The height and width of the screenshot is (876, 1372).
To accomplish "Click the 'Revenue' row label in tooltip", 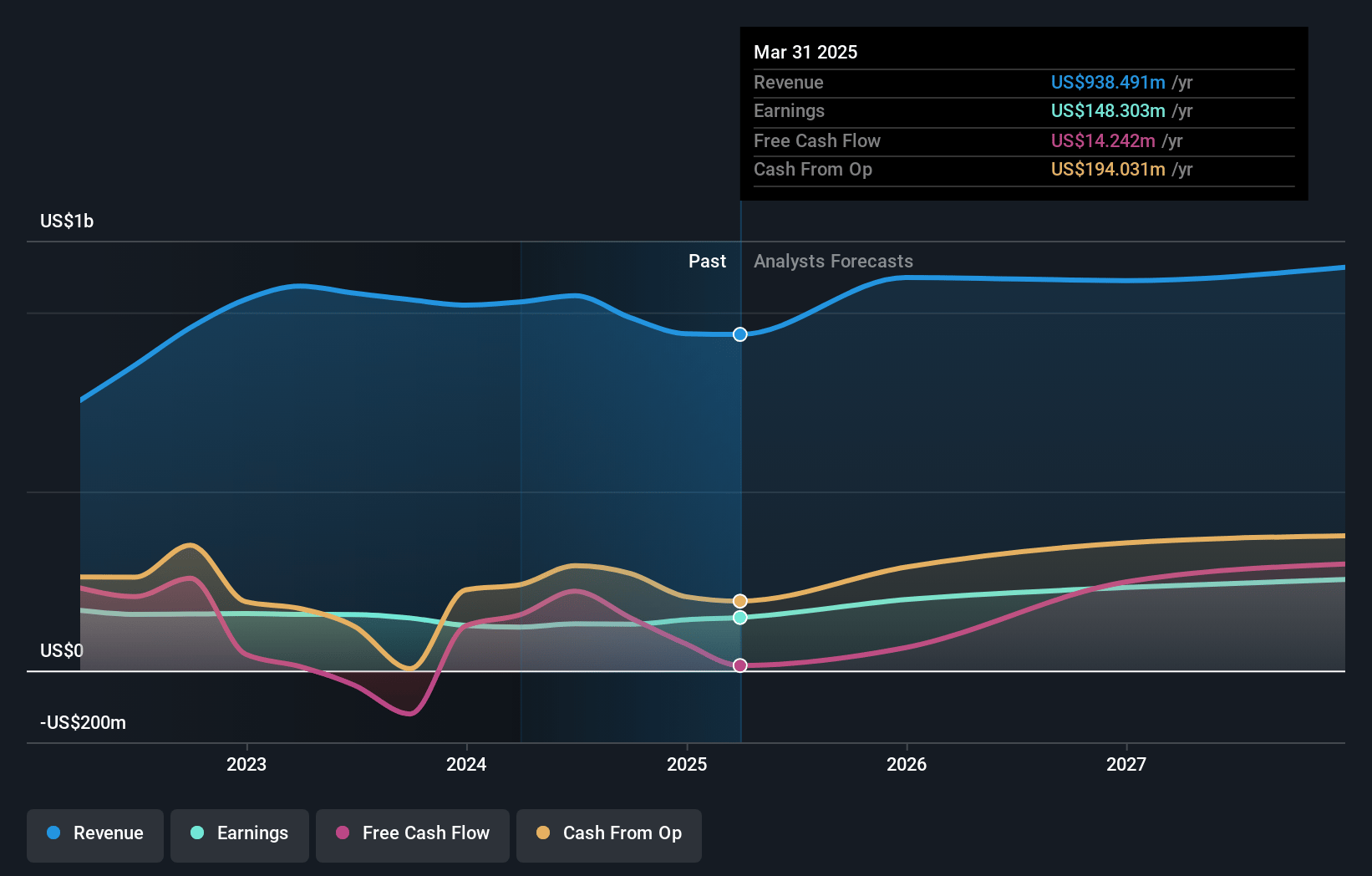I will [788, 82].
